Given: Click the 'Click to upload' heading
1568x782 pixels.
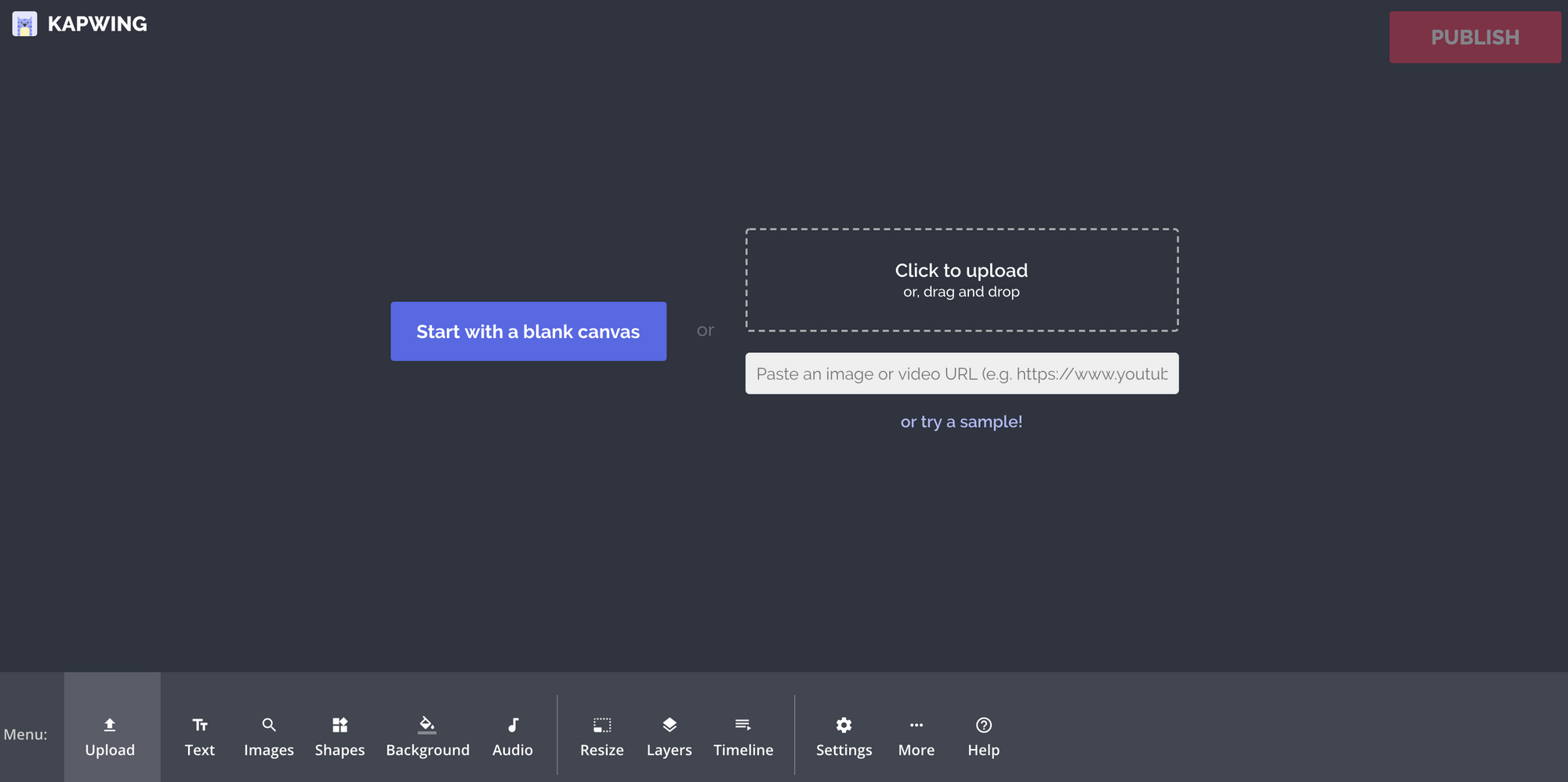Looking at the screenshot, I should coord(961,271).
